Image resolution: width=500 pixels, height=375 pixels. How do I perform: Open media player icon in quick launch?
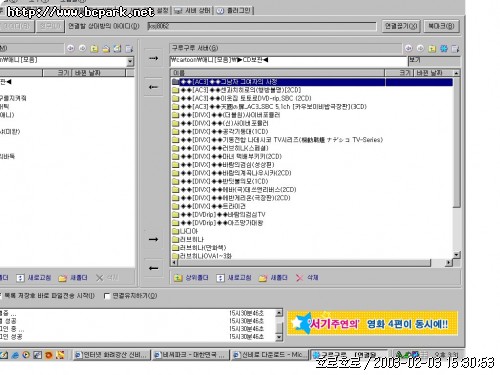(26, 355)
